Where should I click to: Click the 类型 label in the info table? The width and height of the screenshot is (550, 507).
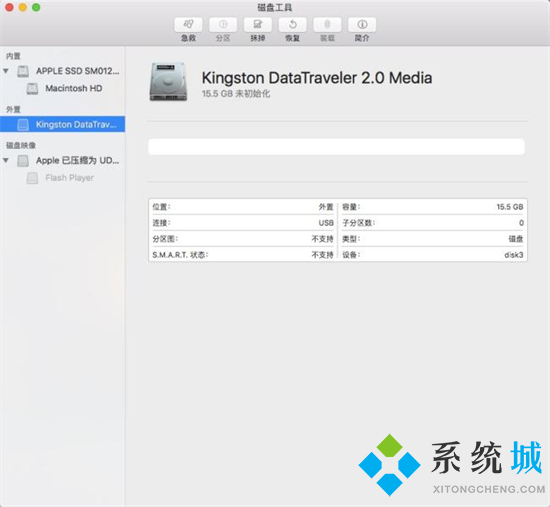coord(351,239)
